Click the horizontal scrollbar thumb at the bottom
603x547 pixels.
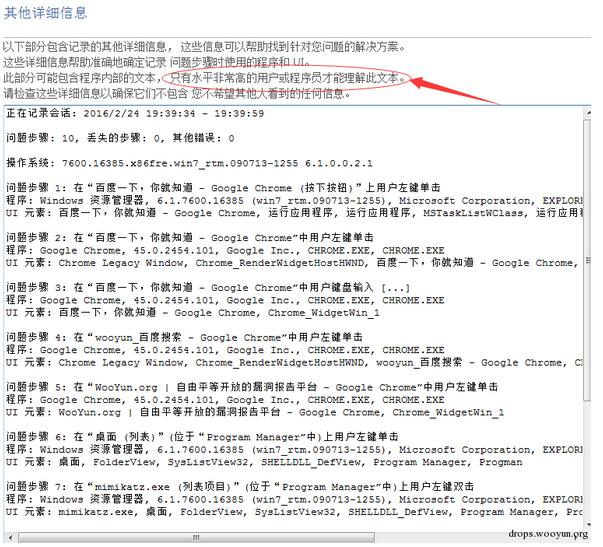pyautogui.click(x=196, y=537)
